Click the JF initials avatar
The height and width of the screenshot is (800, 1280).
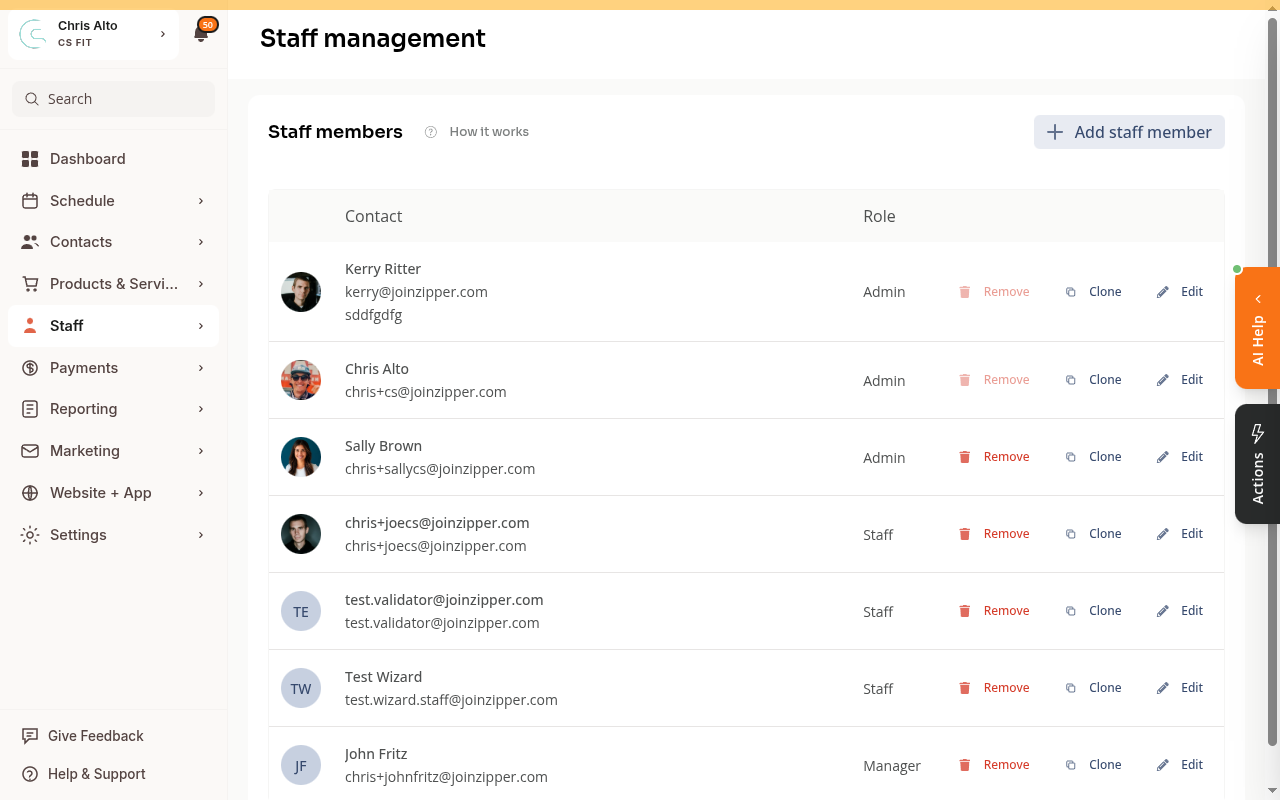tap(301, 765)
